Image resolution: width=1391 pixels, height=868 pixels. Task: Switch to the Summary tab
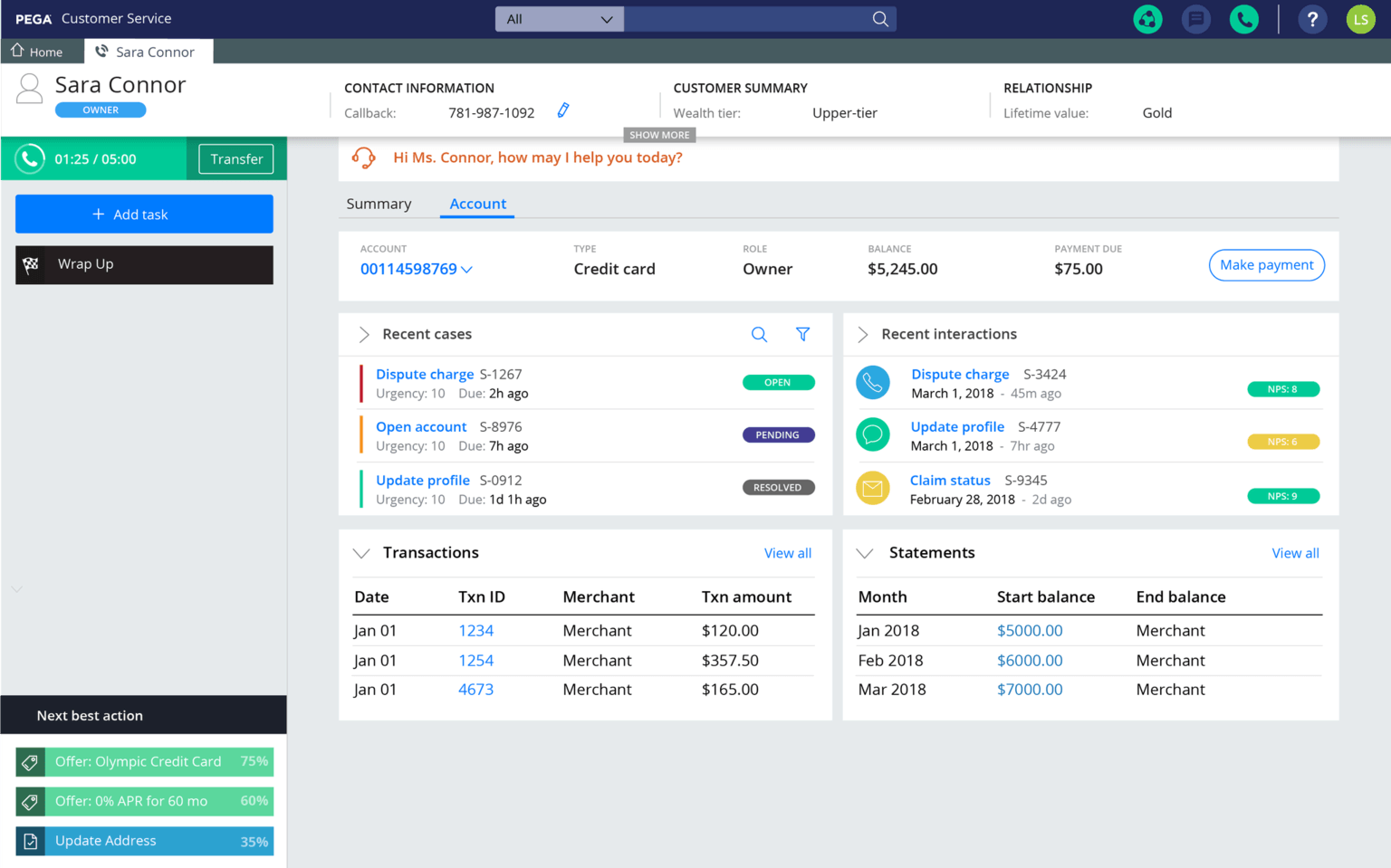pos(379,204)
